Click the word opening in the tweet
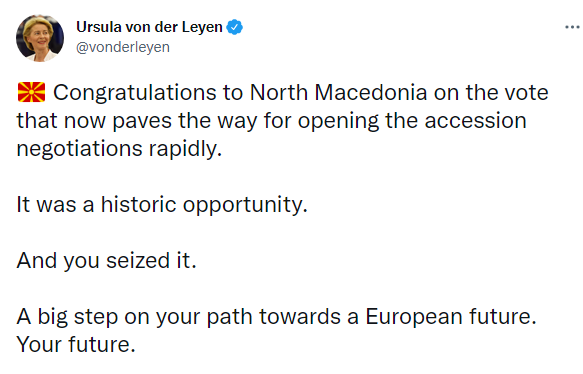 coord(338,121)
